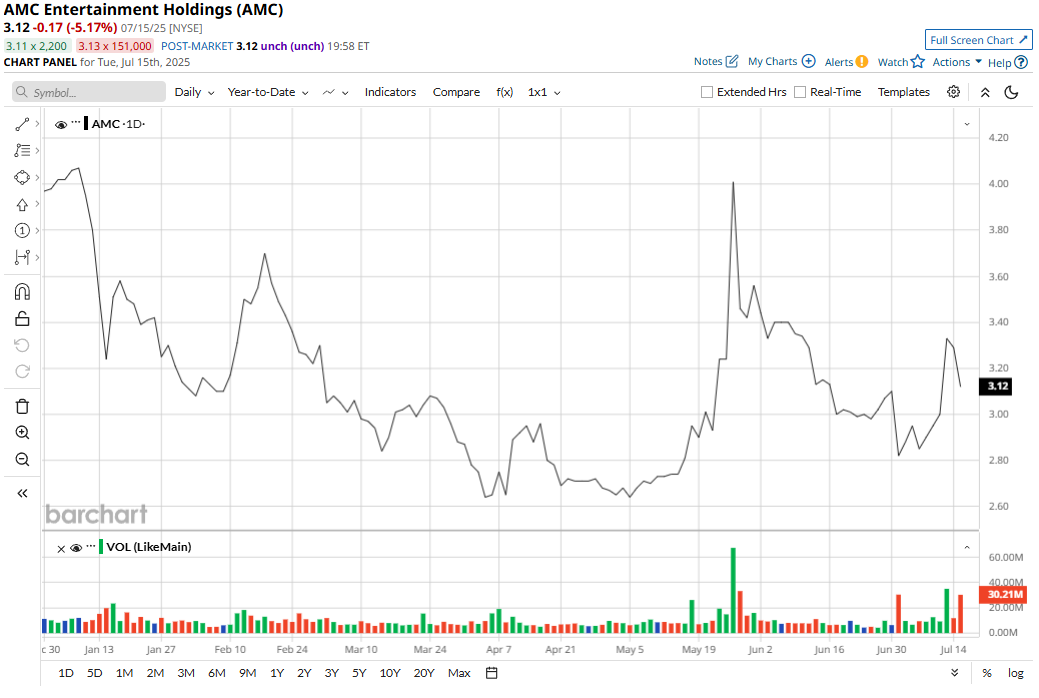The width and height of the screenshot is (1039, 698).
Task: Open VOL indicator options ellipsis
Action: tap(91, 546)
